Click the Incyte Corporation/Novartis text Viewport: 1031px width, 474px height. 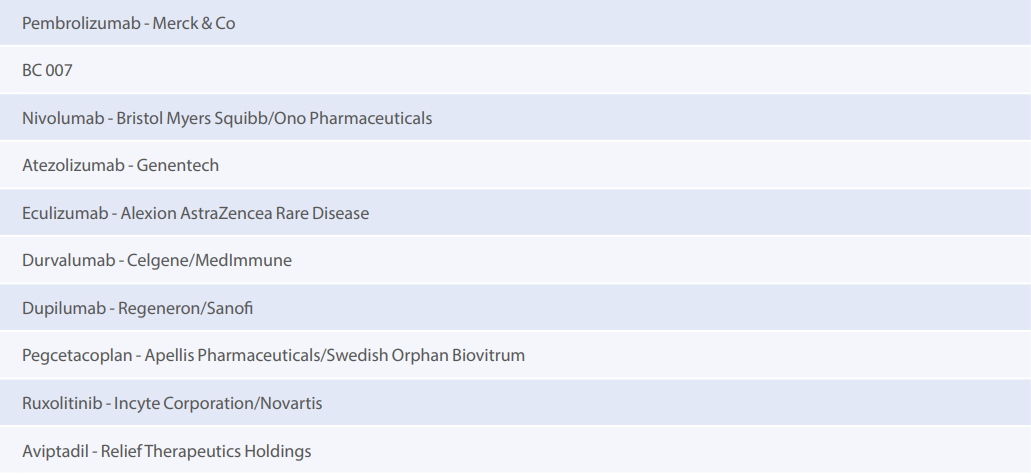pyautogui.click(x=219, y=403)
